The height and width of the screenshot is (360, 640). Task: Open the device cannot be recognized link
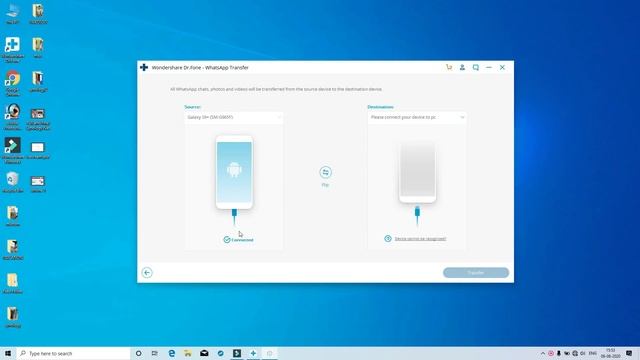click(420, 239)
